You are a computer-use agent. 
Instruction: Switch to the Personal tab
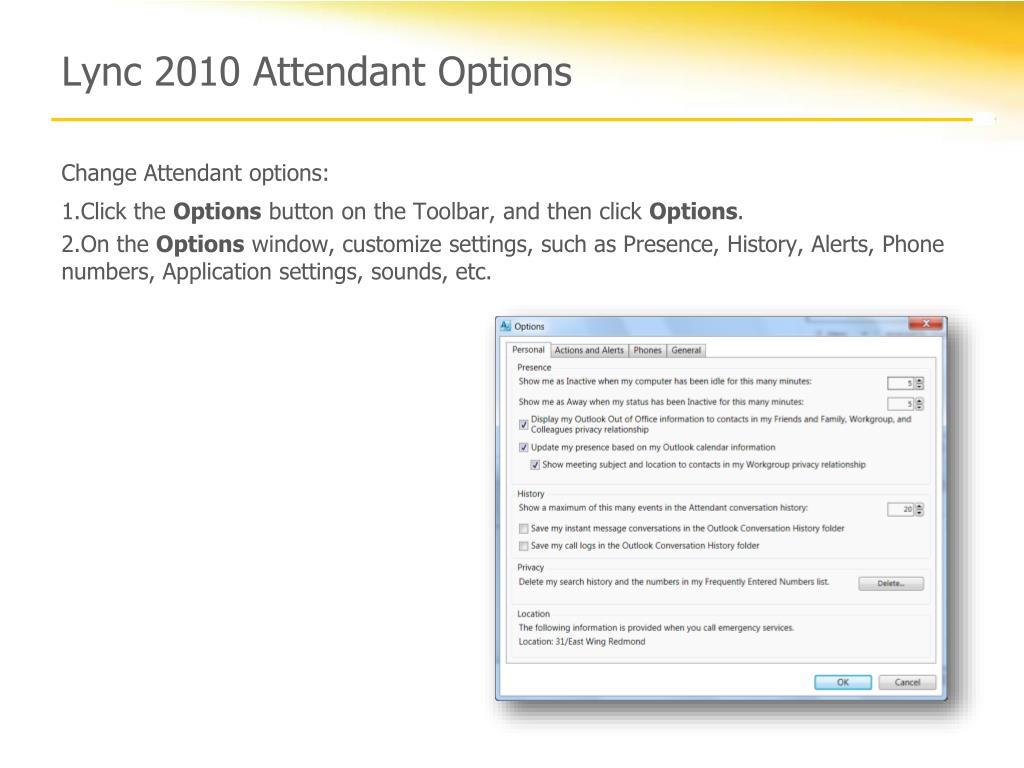528,349
